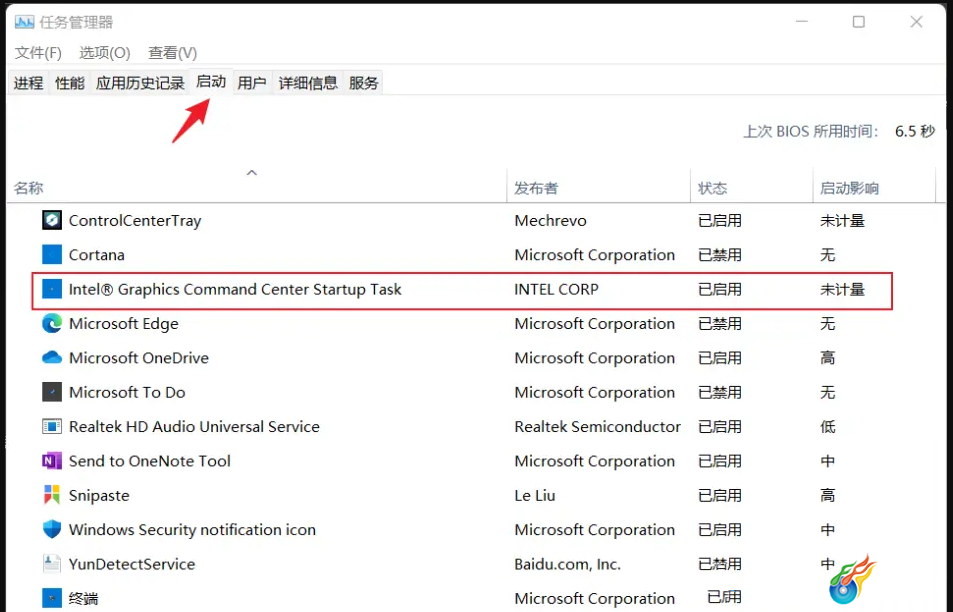This screenshot has width=953, height=612.
Task: Open the 文件(F) menu
Action: pyautogui.click(x=38, y=53)
